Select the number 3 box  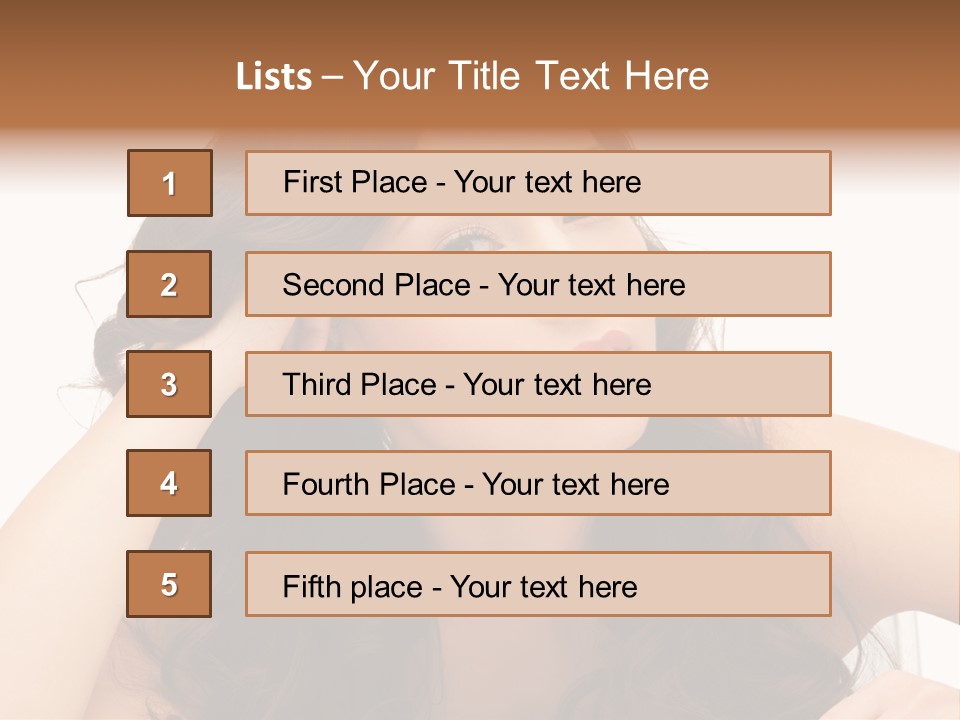pos(169,384)
